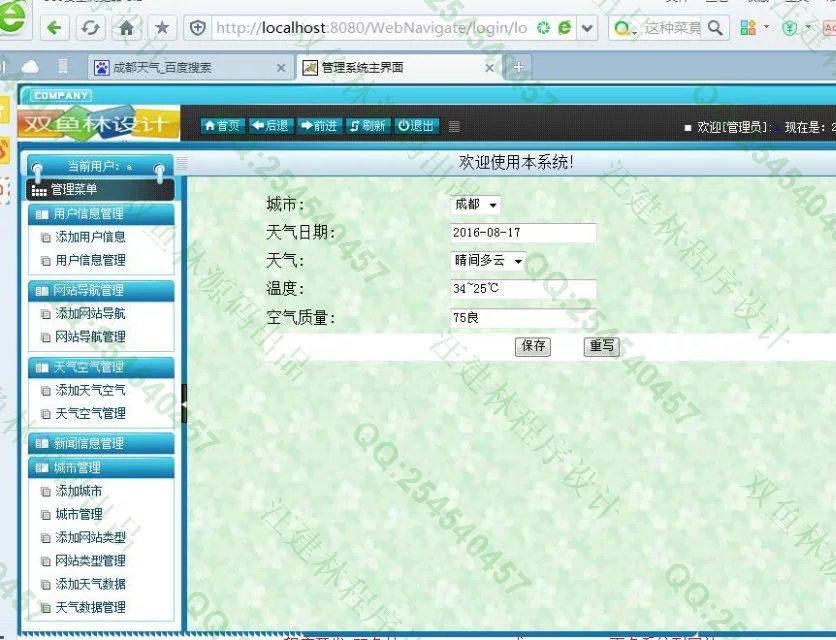
Task: Open the search engine selector icon
Action: pyautogui.click(x=624, y=28)
